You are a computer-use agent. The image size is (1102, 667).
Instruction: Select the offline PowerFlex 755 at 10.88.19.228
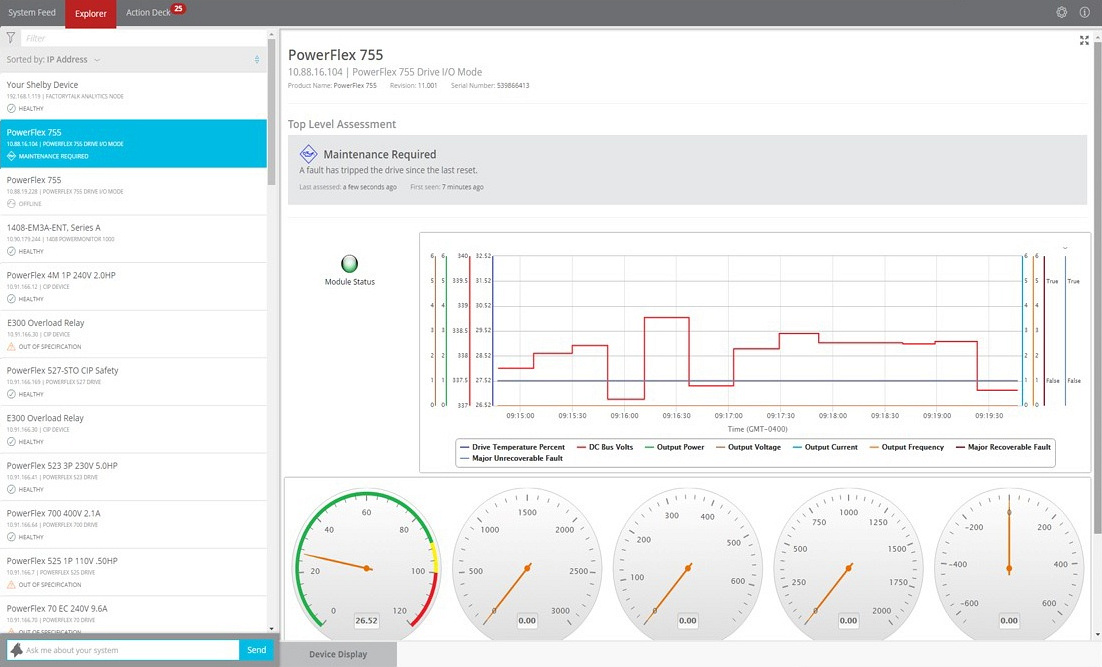point(134,191)
